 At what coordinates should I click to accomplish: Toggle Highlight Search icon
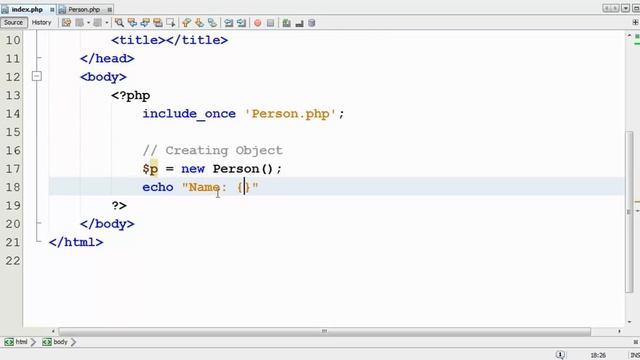point(158,23)
